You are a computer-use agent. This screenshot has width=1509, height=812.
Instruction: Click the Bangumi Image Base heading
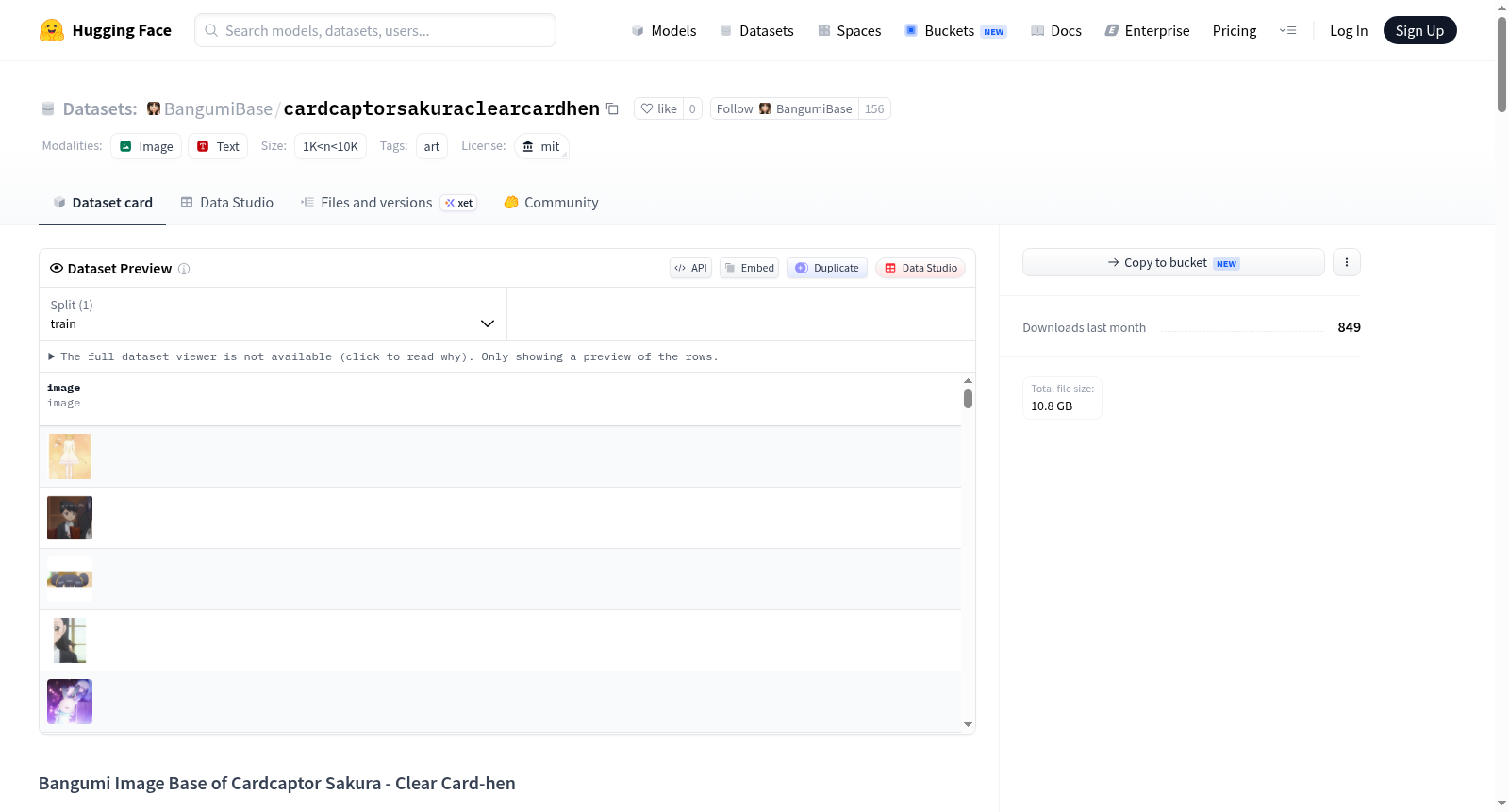[276, 783]
